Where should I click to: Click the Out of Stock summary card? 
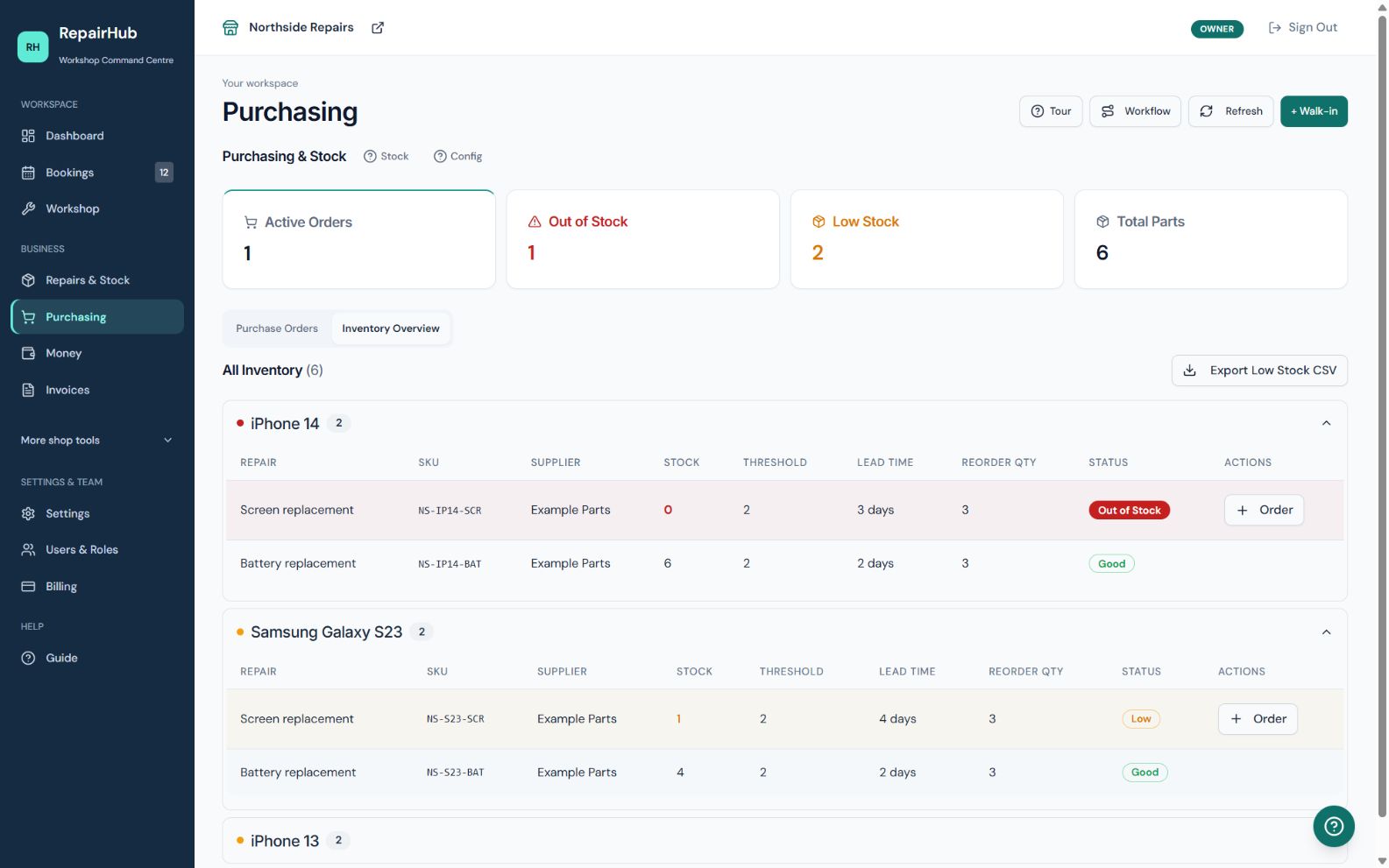click(x=643, y=239)
